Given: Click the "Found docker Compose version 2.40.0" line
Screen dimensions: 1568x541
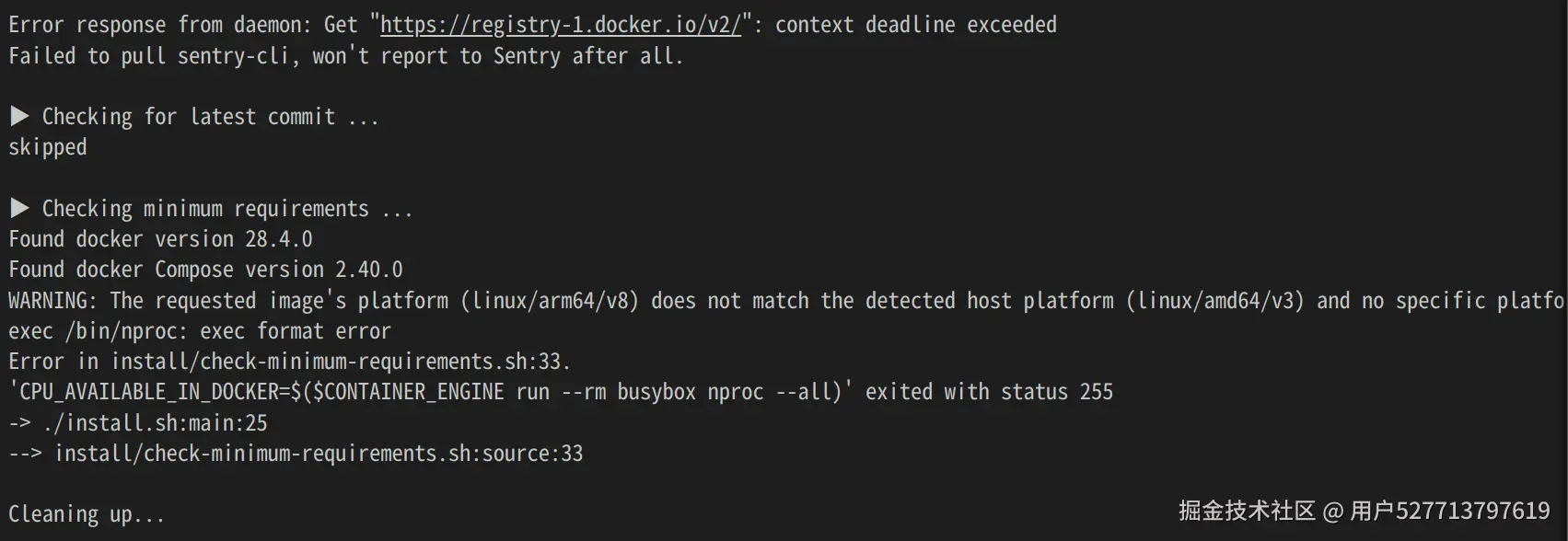Looking at the screenshot, I should (205, 270).
